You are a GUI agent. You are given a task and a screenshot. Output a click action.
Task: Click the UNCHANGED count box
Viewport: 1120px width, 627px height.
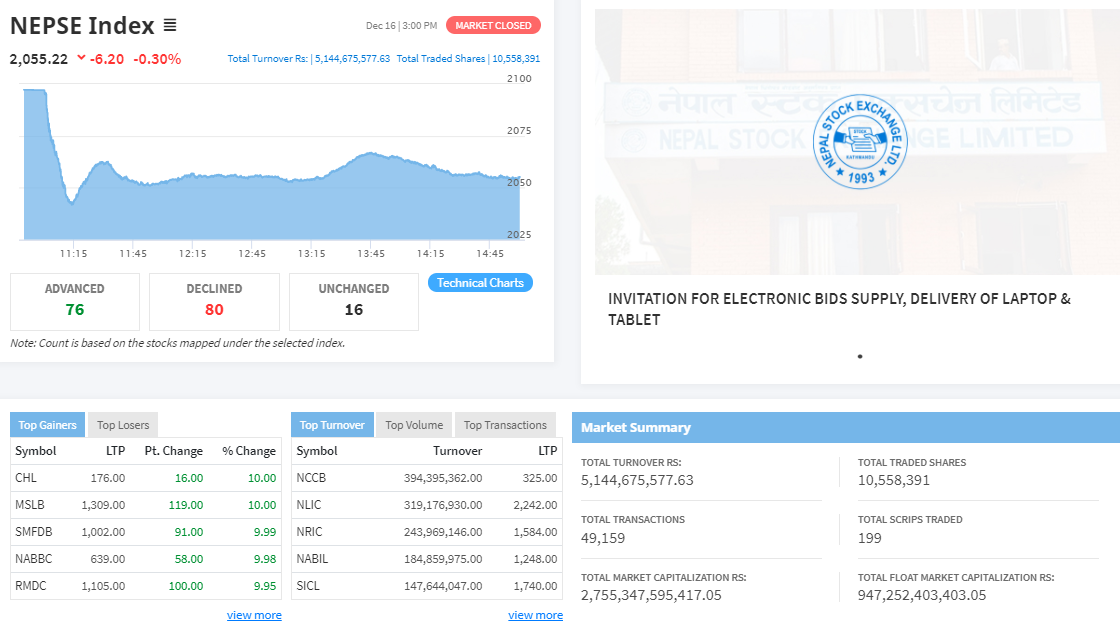(354, 301)
